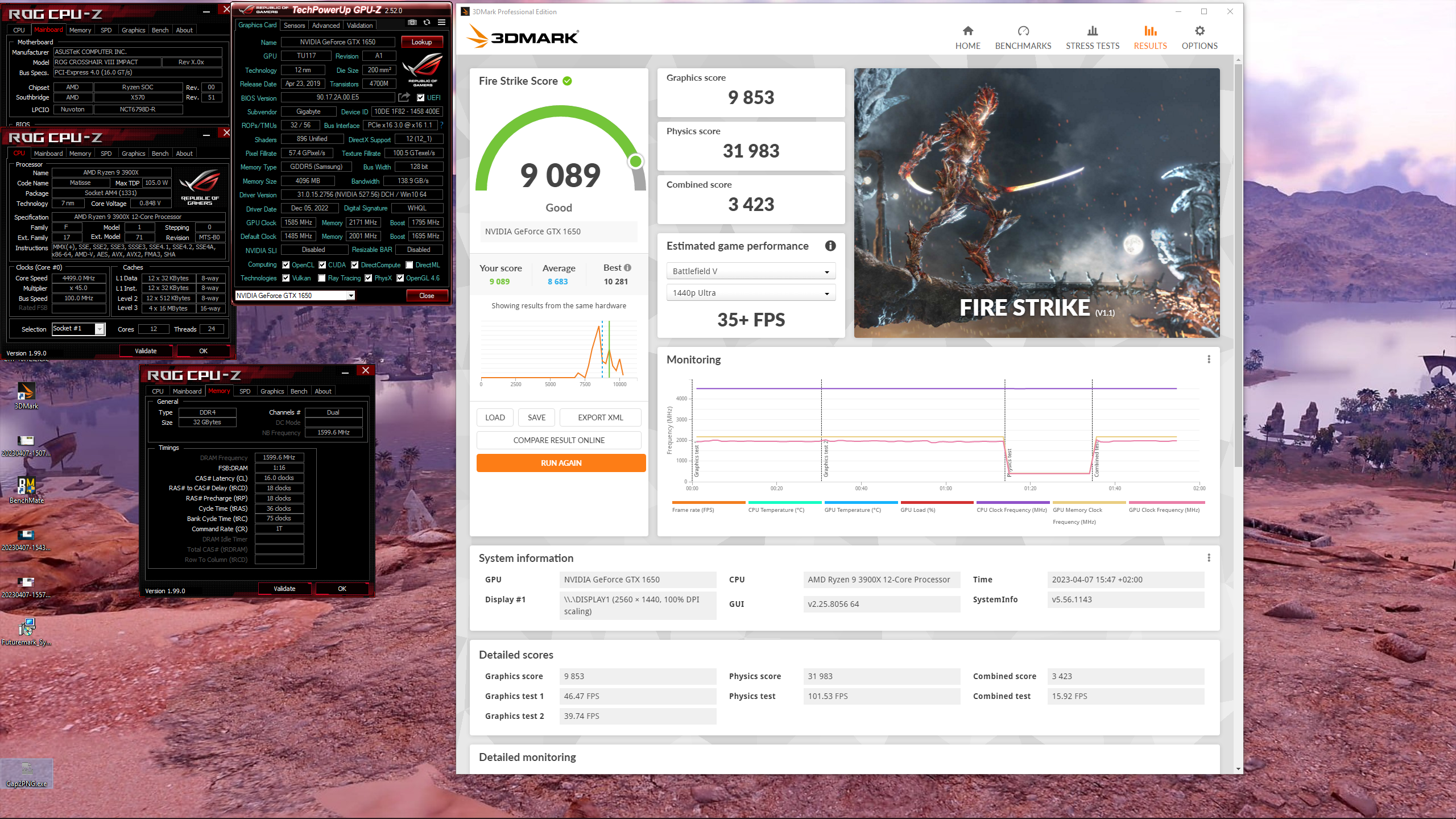The width and height of the screenshot is (1456, 819).
Task: Open the Monitoring panel three-dot menu
Action: tap(1209, 359)
